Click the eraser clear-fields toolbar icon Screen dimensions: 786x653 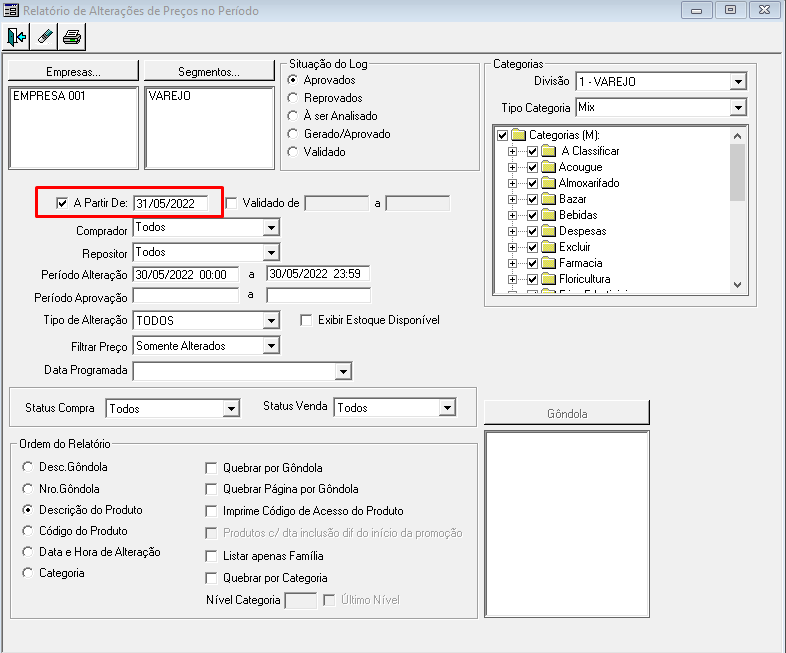[x=44, y=37]
